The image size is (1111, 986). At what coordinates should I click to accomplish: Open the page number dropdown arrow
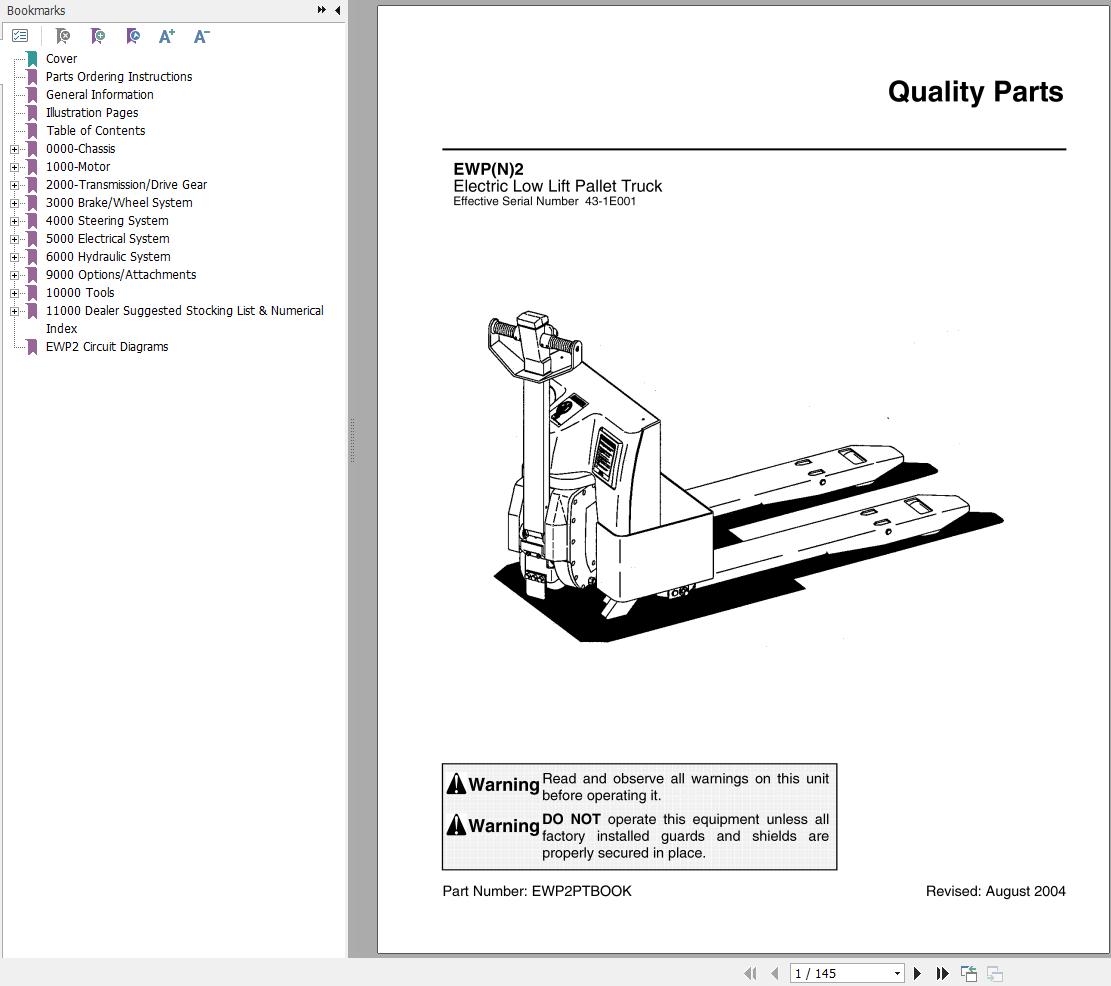[x=897, y=973]
